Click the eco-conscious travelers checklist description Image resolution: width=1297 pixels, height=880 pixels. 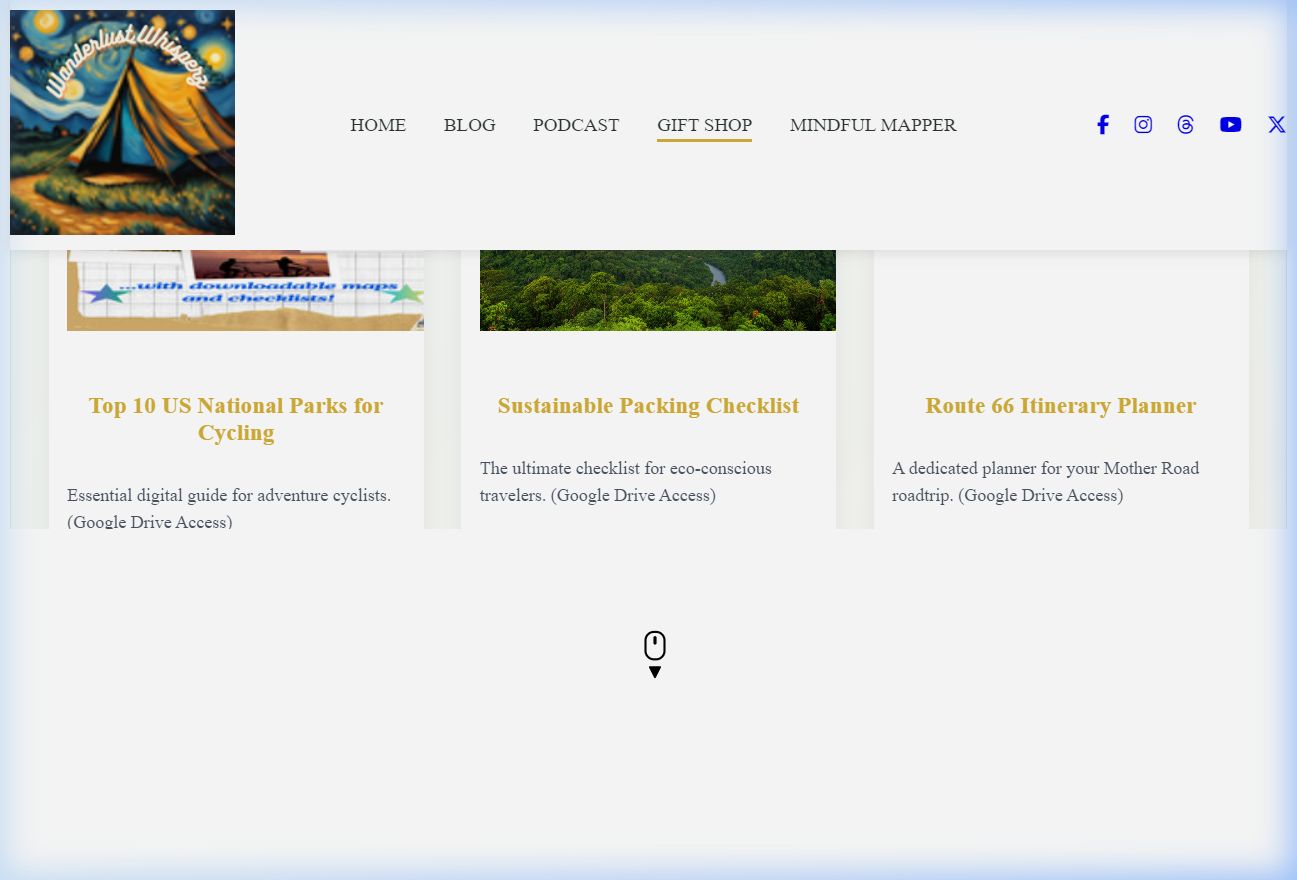coord(626,482)
